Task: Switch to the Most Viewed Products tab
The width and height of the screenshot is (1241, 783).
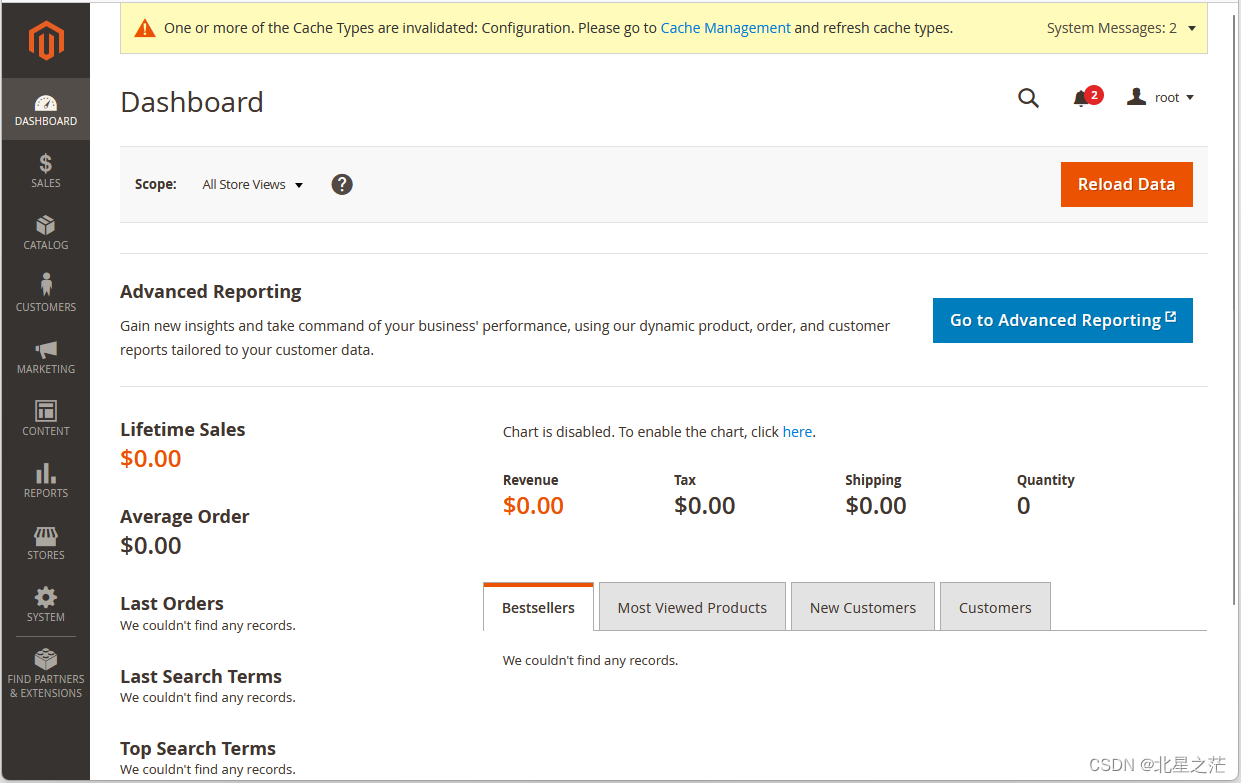Action: click(692, 607)
